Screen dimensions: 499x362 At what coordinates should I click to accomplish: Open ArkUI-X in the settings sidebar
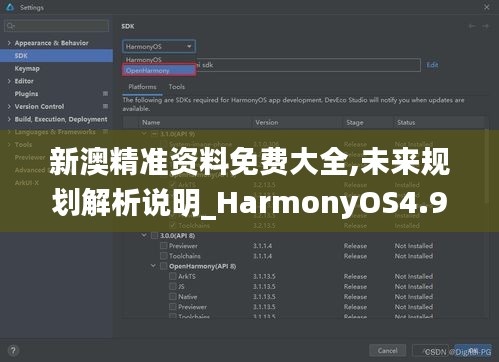(x=27, y=183)
